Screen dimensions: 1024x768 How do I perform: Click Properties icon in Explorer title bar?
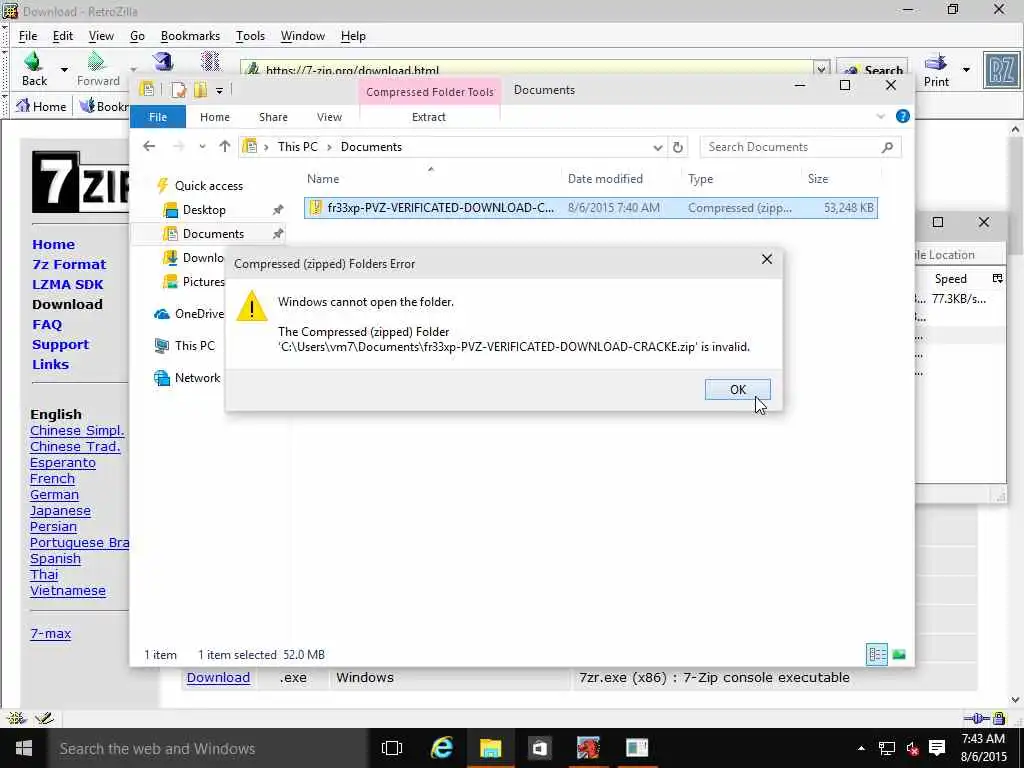[x=179, y=89]
